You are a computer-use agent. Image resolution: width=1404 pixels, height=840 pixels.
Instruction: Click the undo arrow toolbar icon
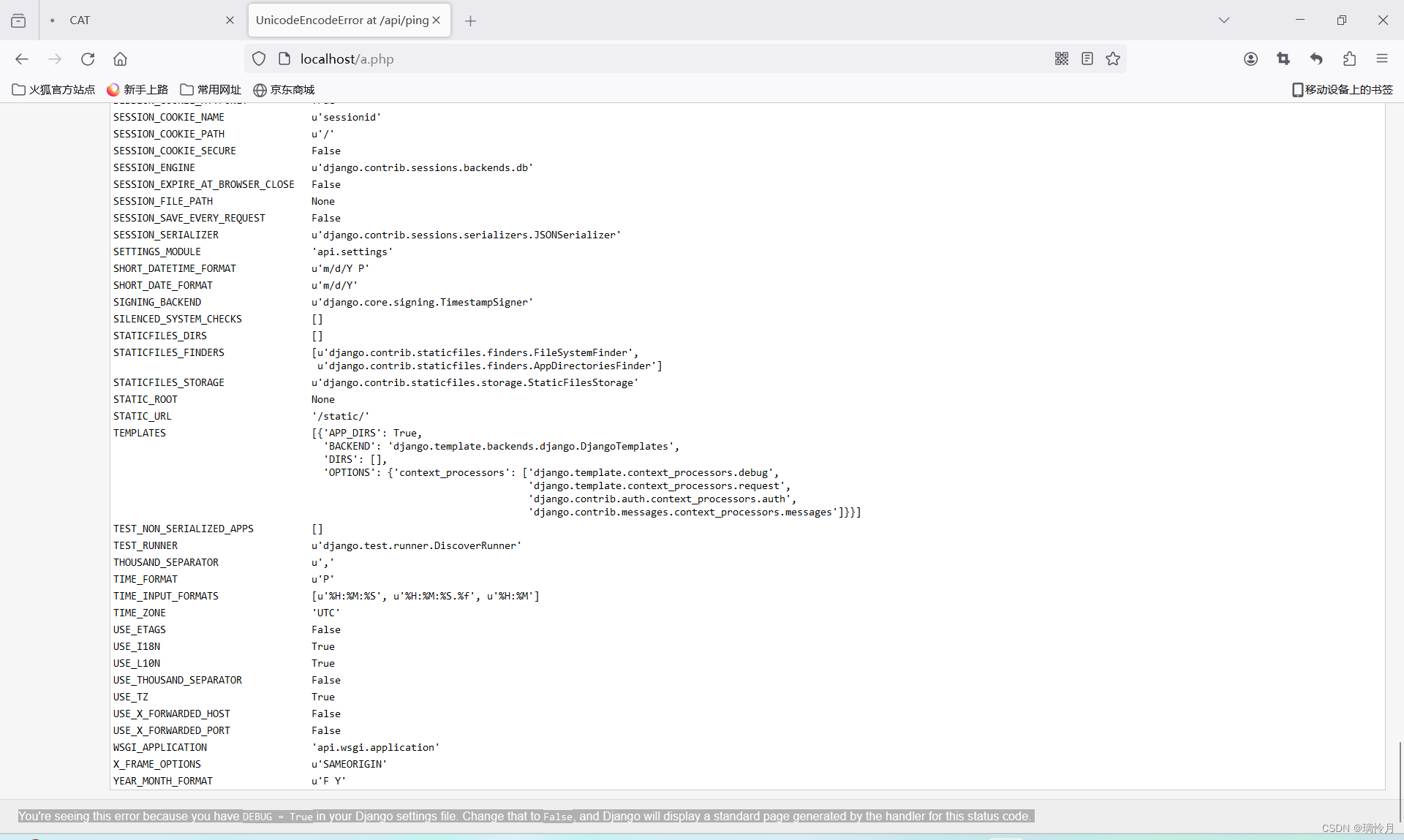[1316, 58]
